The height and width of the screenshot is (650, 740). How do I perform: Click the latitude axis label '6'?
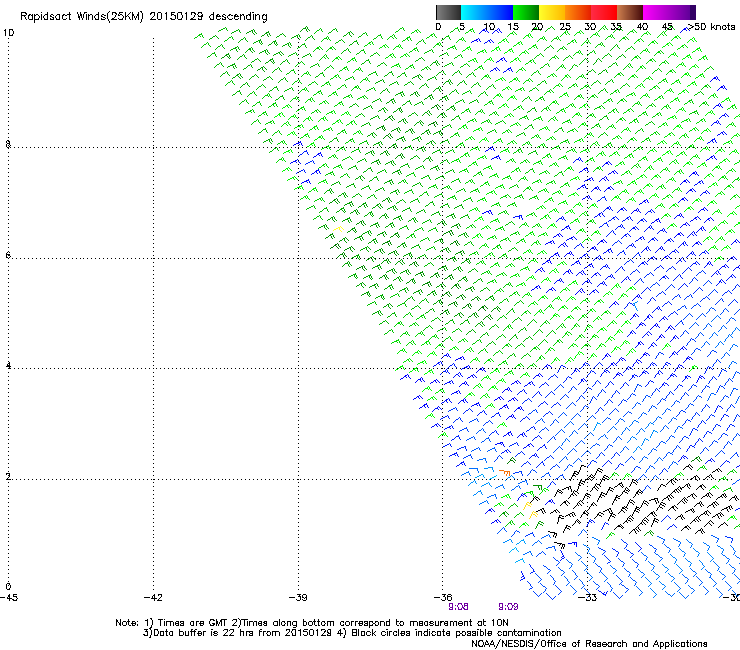click(8, 255)
